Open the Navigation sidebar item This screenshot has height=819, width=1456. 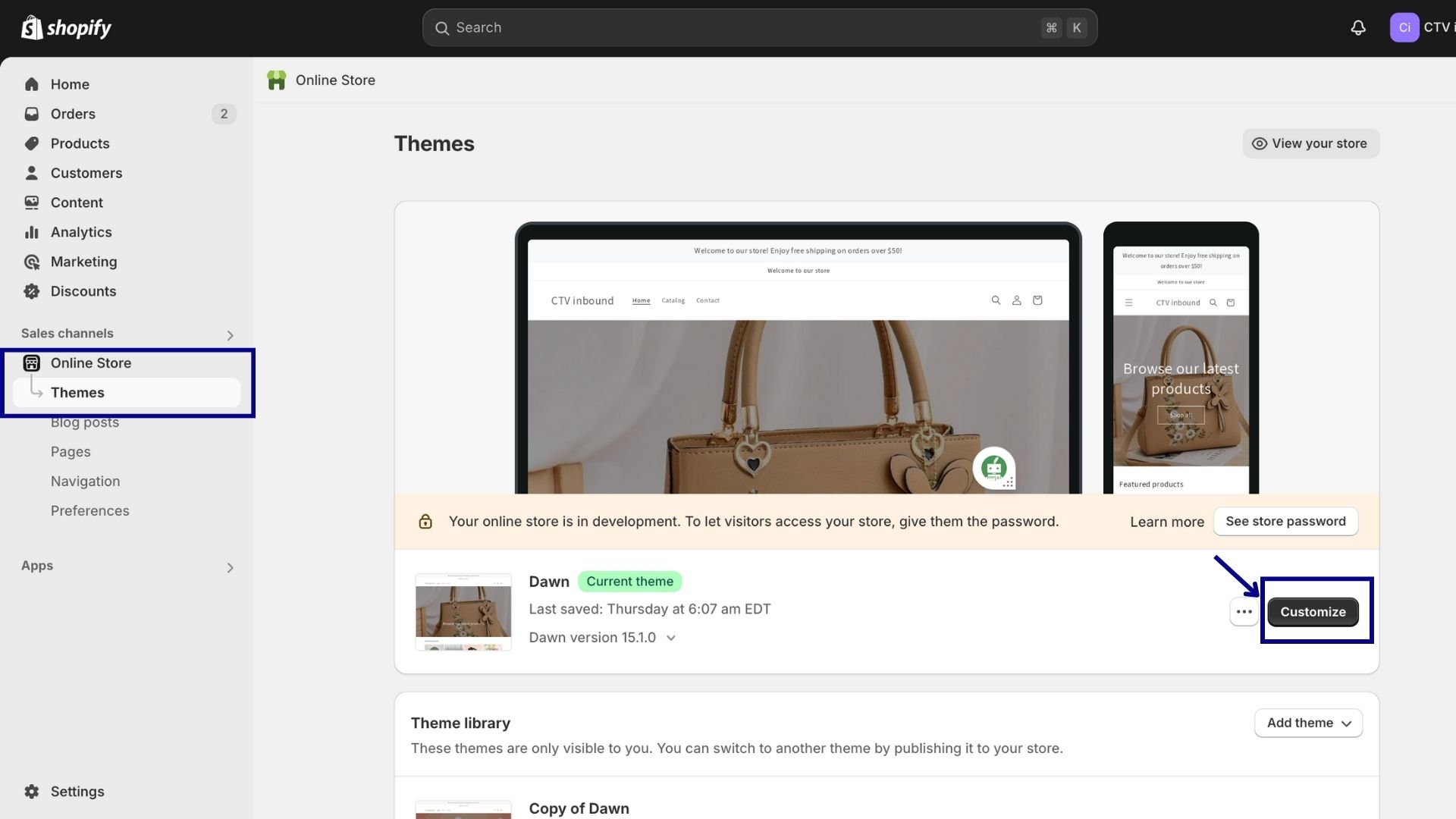point(85,482)
